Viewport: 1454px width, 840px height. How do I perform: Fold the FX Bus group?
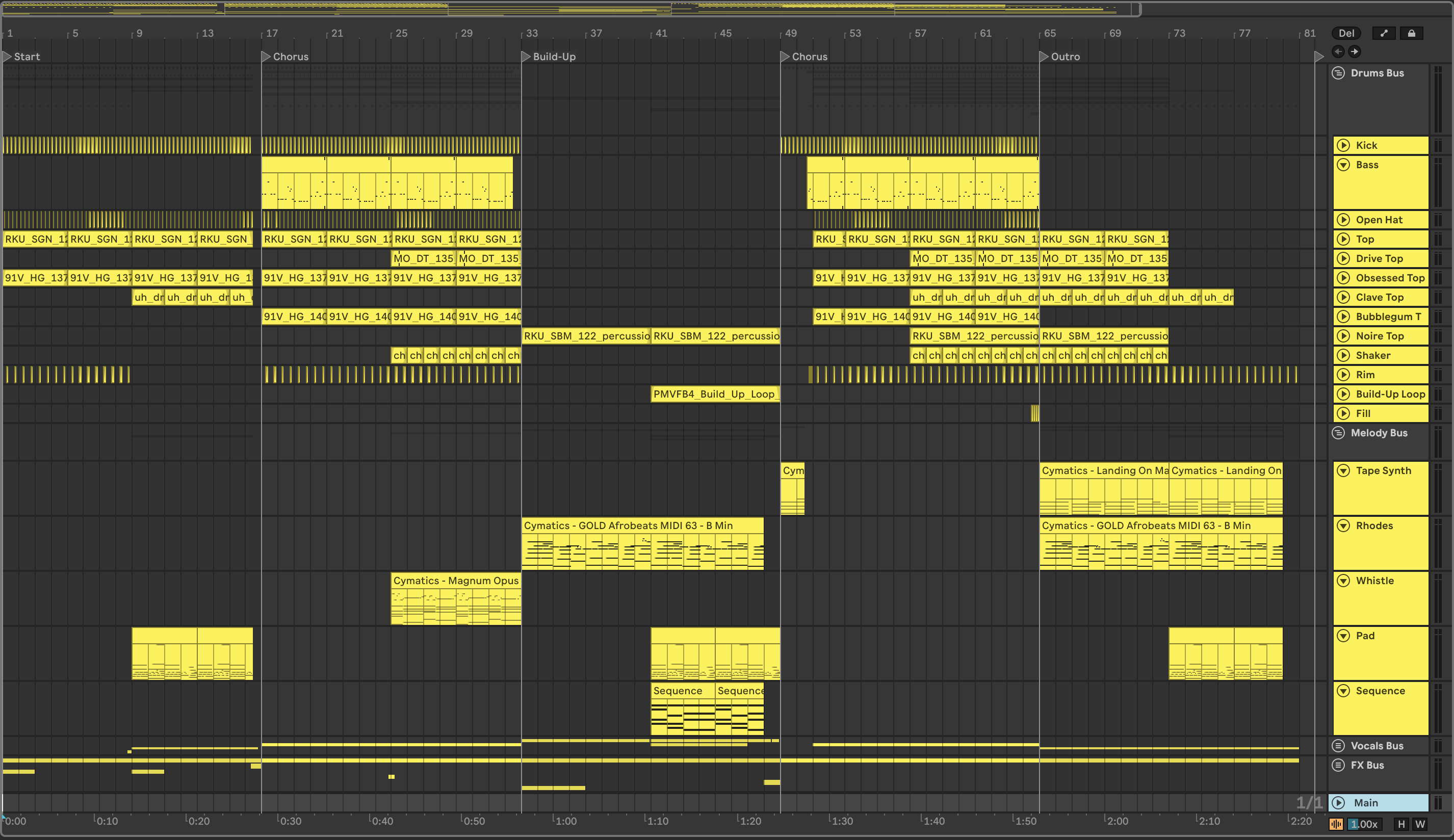click(x=1338, y=766)
